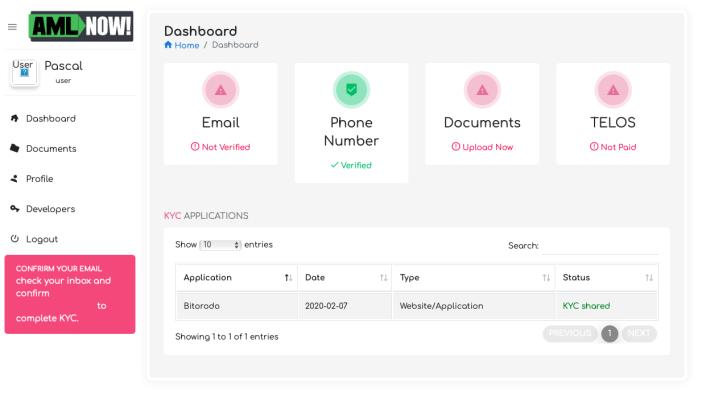Sort table by Status column
The height and width of the screenshot is (401, 710).
coord(607,277)
